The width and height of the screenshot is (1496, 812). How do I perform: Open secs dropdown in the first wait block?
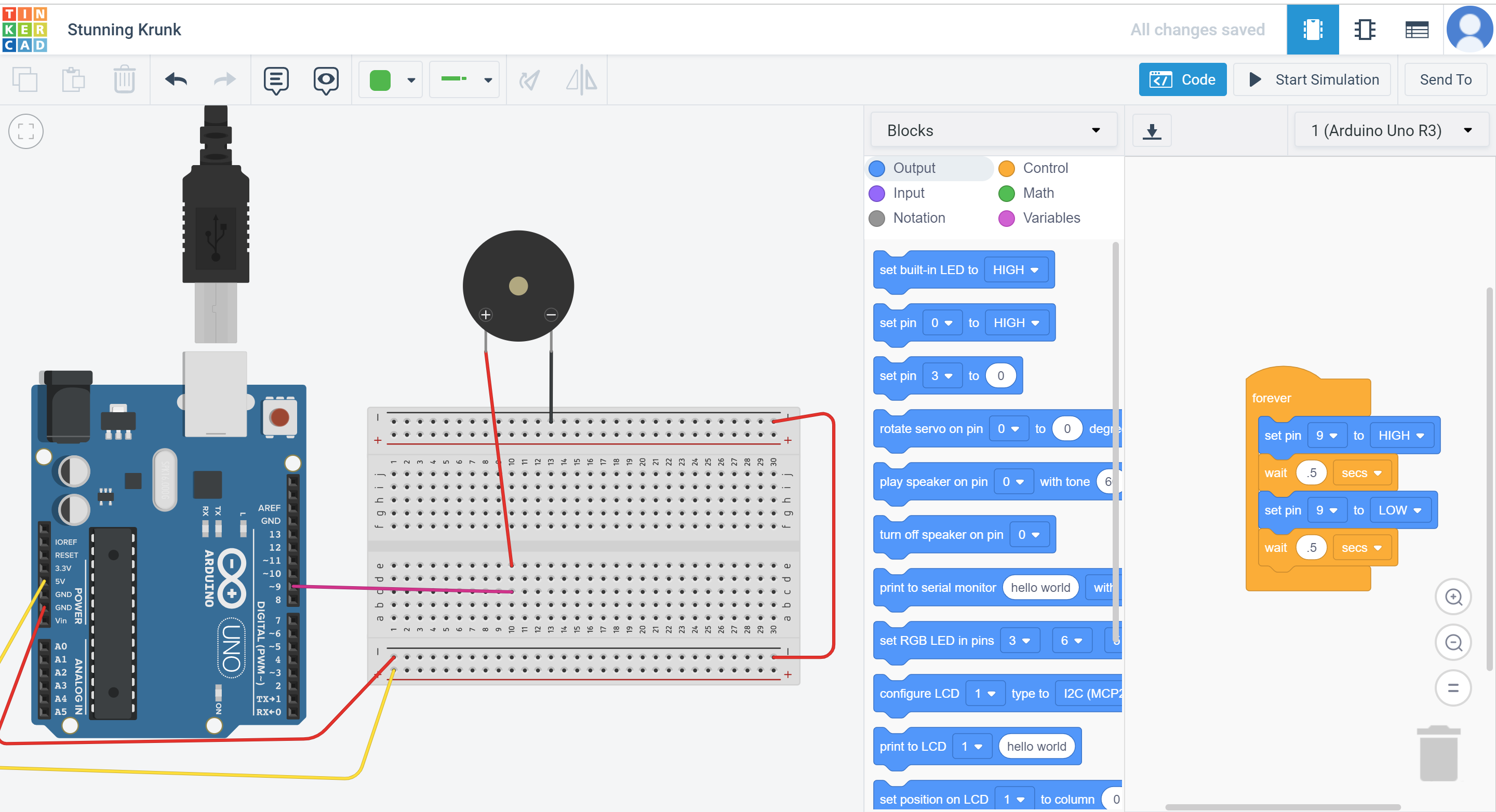[x=1361, y=473]
